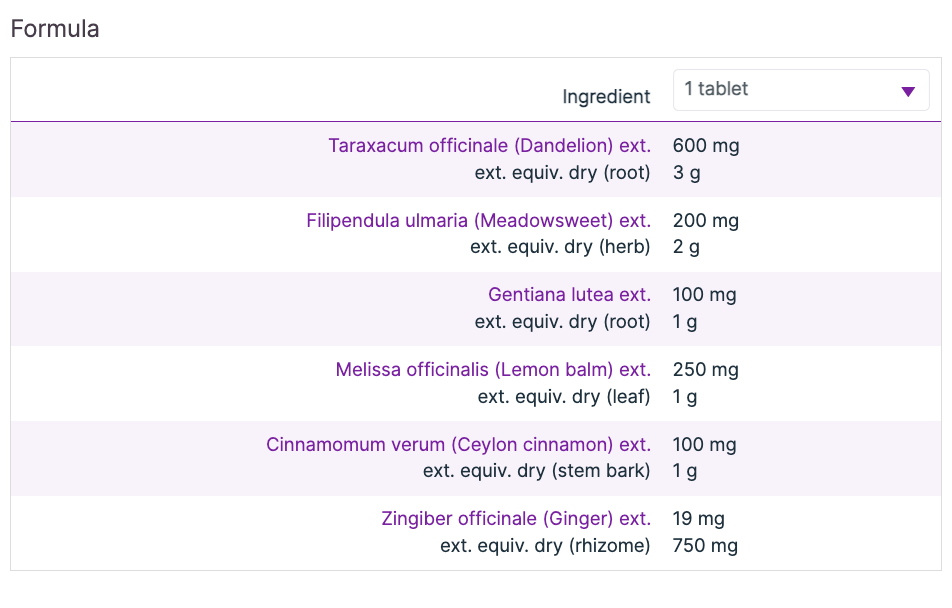Image resolution: width=952 pixels, height=608 pixels.
Task: Click the 750 mg rhizome equivalent value
Action: pos(705,546)
